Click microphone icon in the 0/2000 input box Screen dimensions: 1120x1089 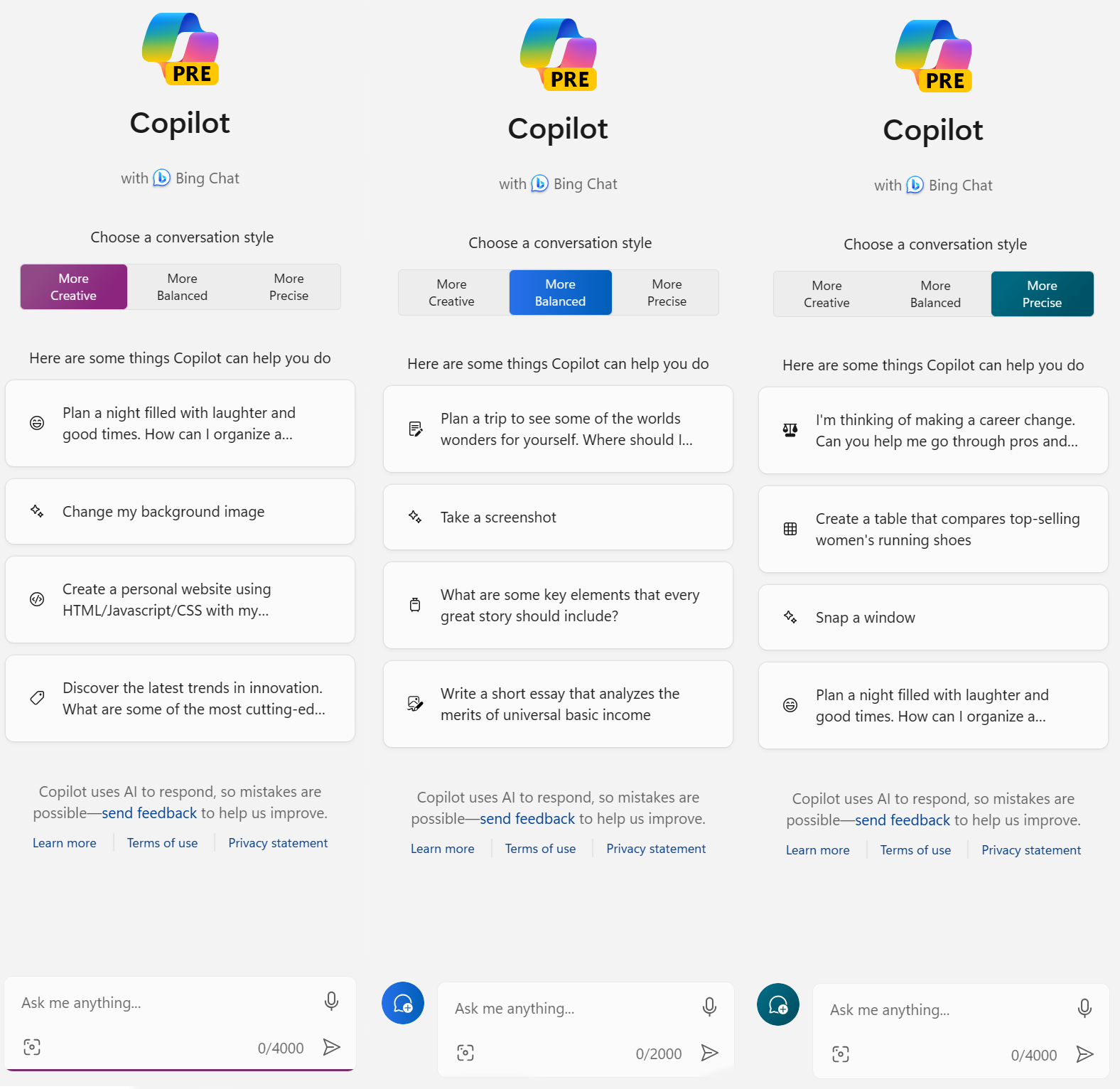709,1007
